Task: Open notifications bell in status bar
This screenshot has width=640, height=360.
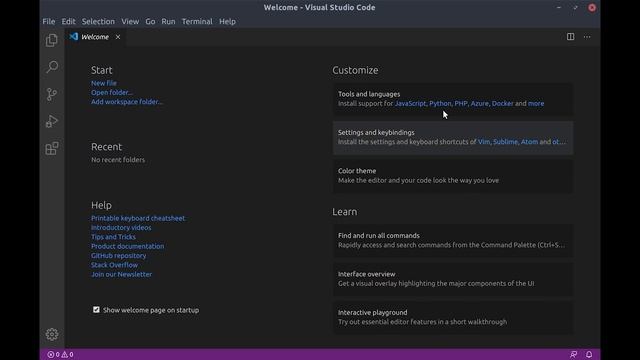Action: click(589, 354)
